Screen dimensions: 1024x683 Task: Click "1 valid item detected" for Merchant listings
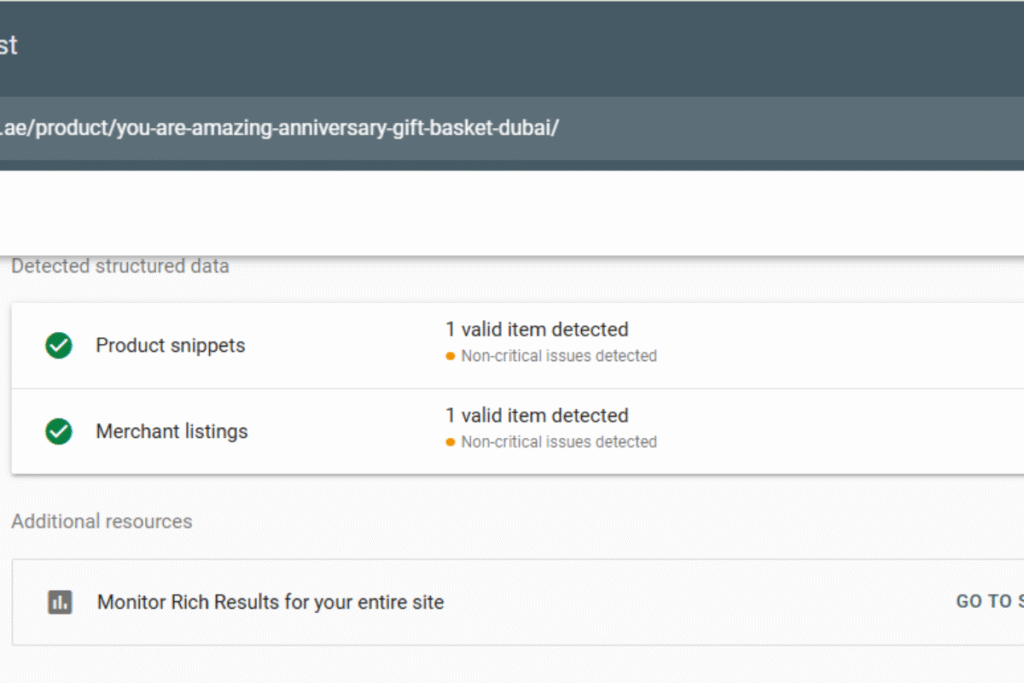(537, 416)
